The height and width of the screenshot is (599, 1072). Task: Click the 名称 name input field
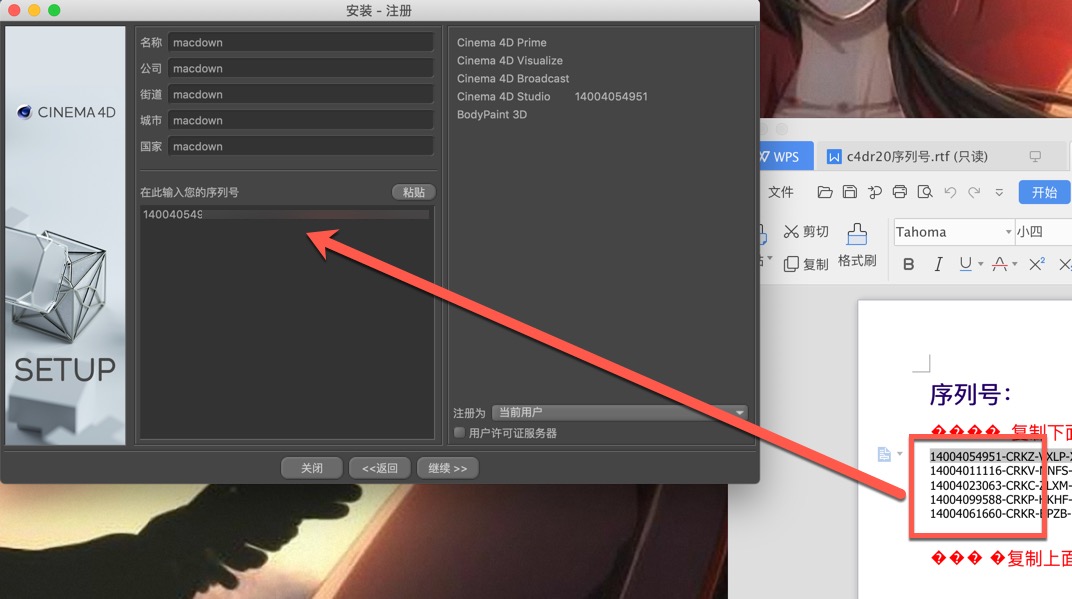point(300,42)
